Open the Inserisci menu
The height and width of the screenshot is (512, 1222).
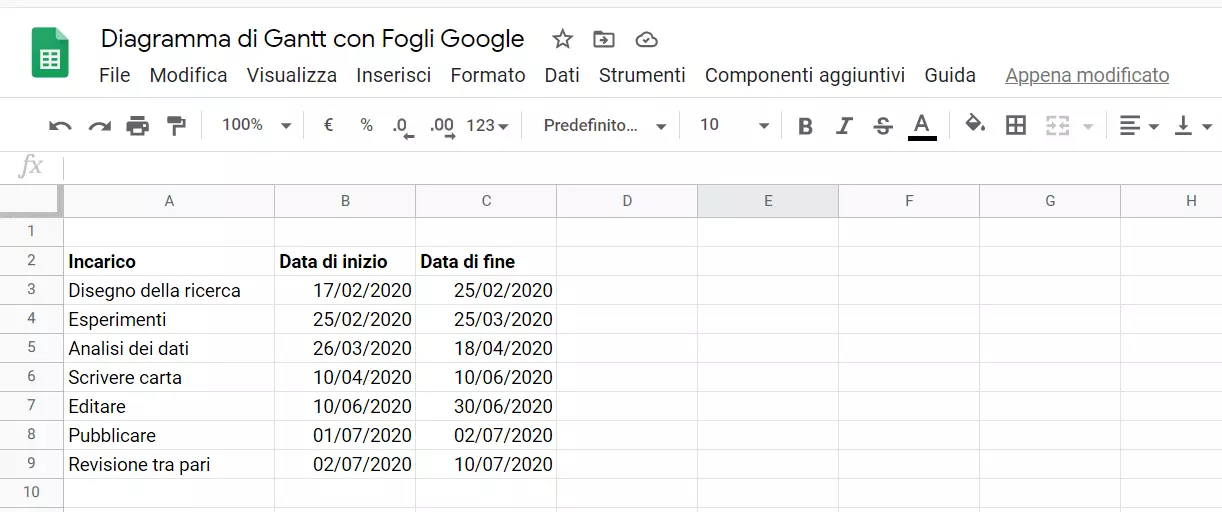click(393, 75)
